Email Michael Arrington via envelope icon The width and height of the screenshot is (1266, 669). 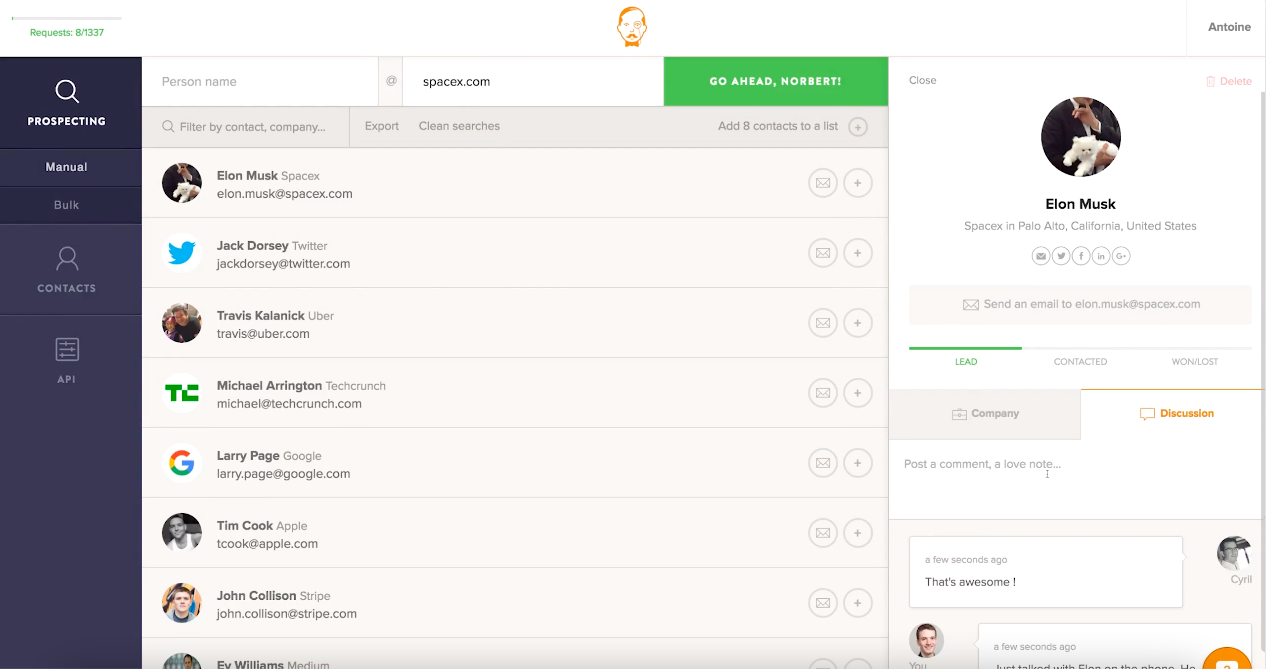(x=823, y=394)
